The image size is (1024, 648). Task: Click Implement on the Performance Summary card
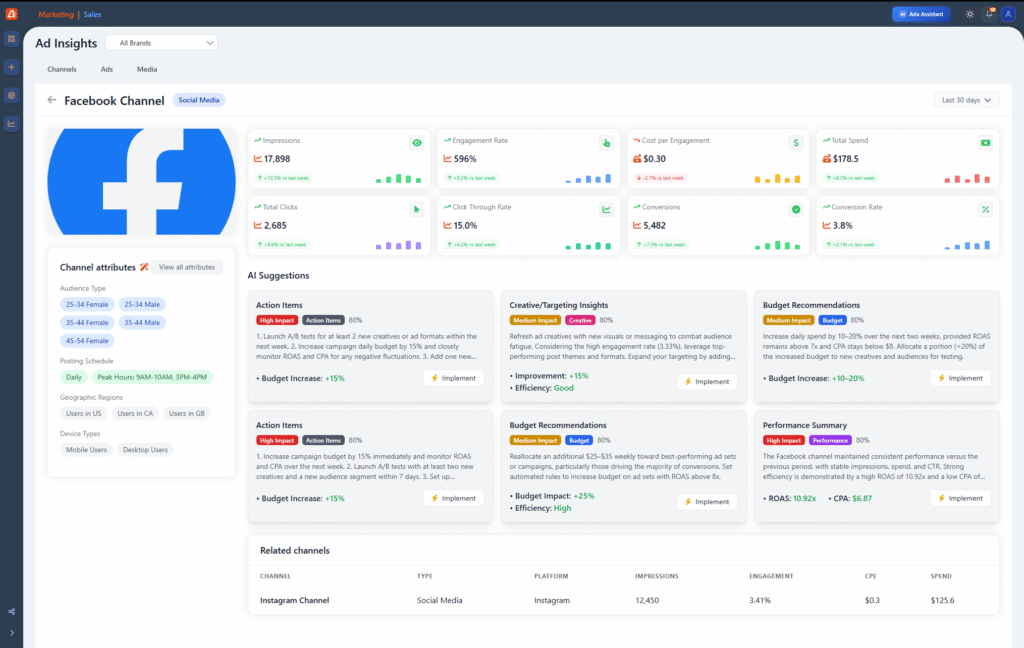[x=960, y=498]
